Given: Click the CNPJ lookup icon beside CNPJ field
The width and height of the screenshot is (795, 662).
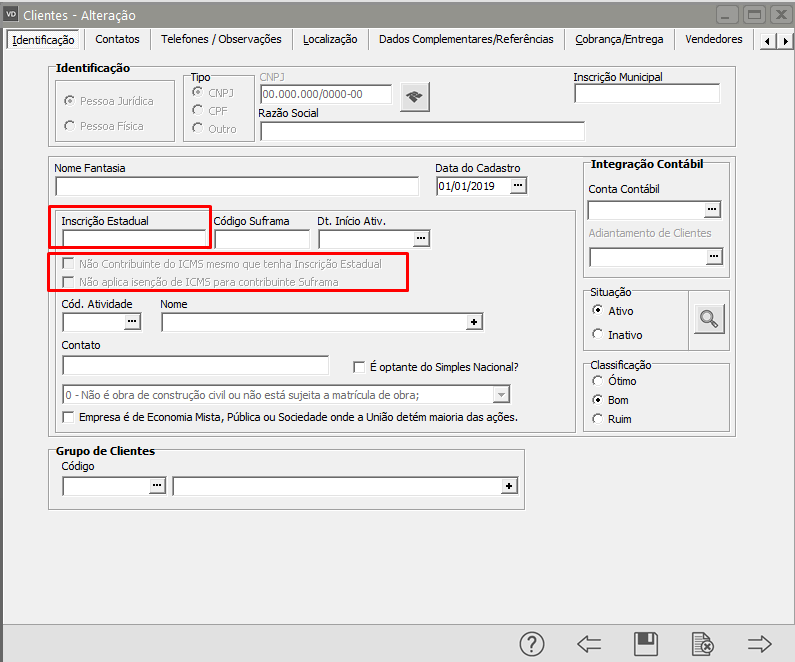Looking at the screenshot, I should [414, 96].
